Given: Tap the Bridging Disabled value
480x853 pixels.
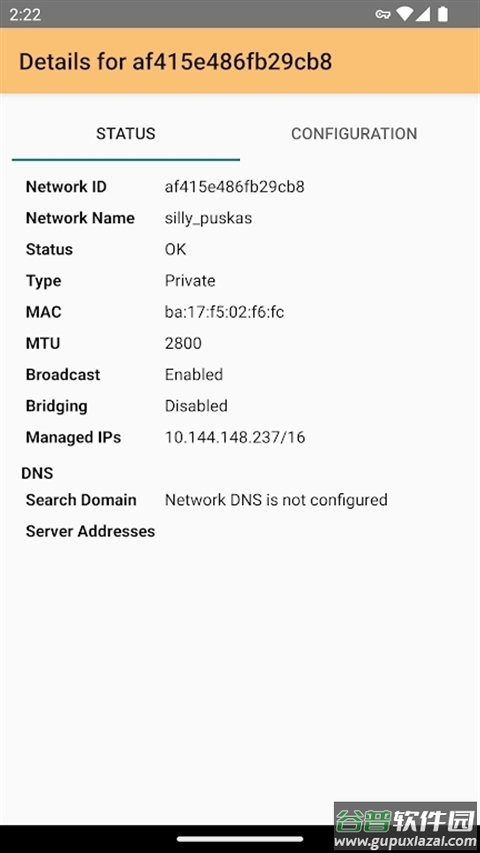Looking at the screenshot, I should [196, 406].
